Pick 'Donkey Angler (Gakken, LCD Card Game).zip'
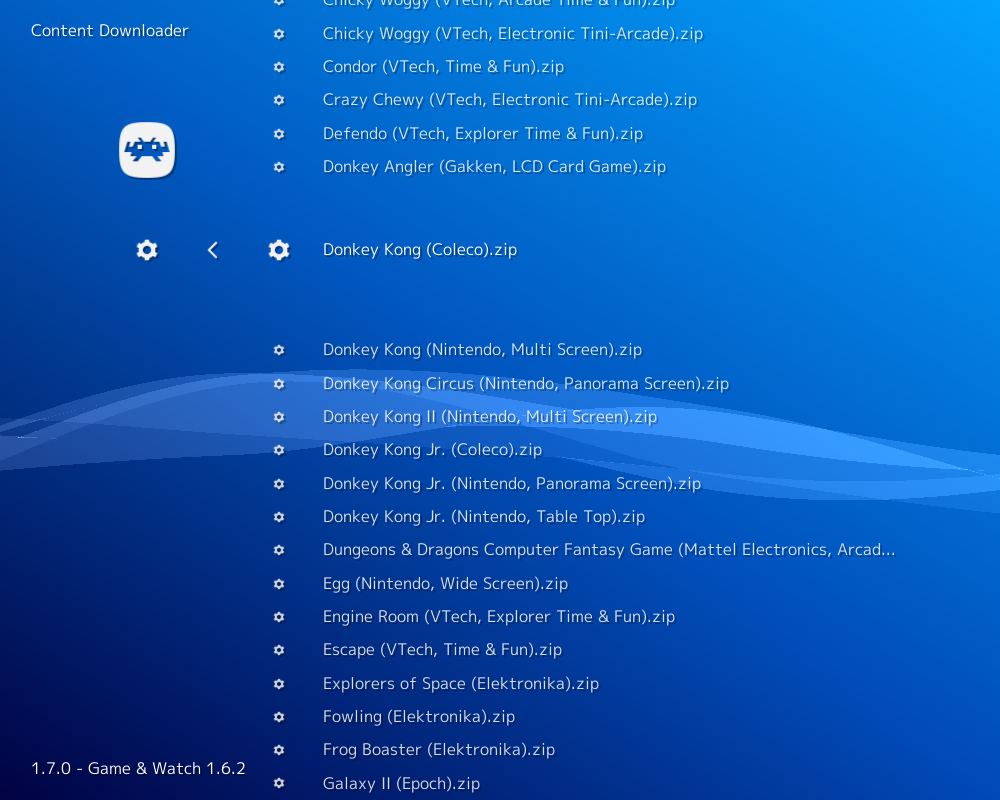This screenshot has width=1000, height=800. click(494, 167)
